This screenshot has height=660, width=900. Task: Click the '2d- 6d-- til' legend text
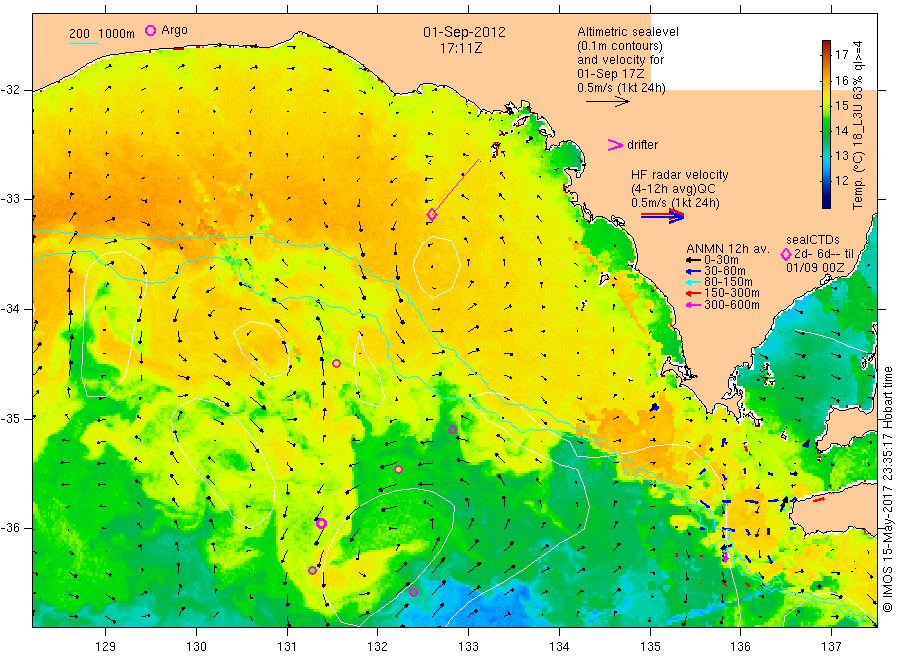coord(824,254)
